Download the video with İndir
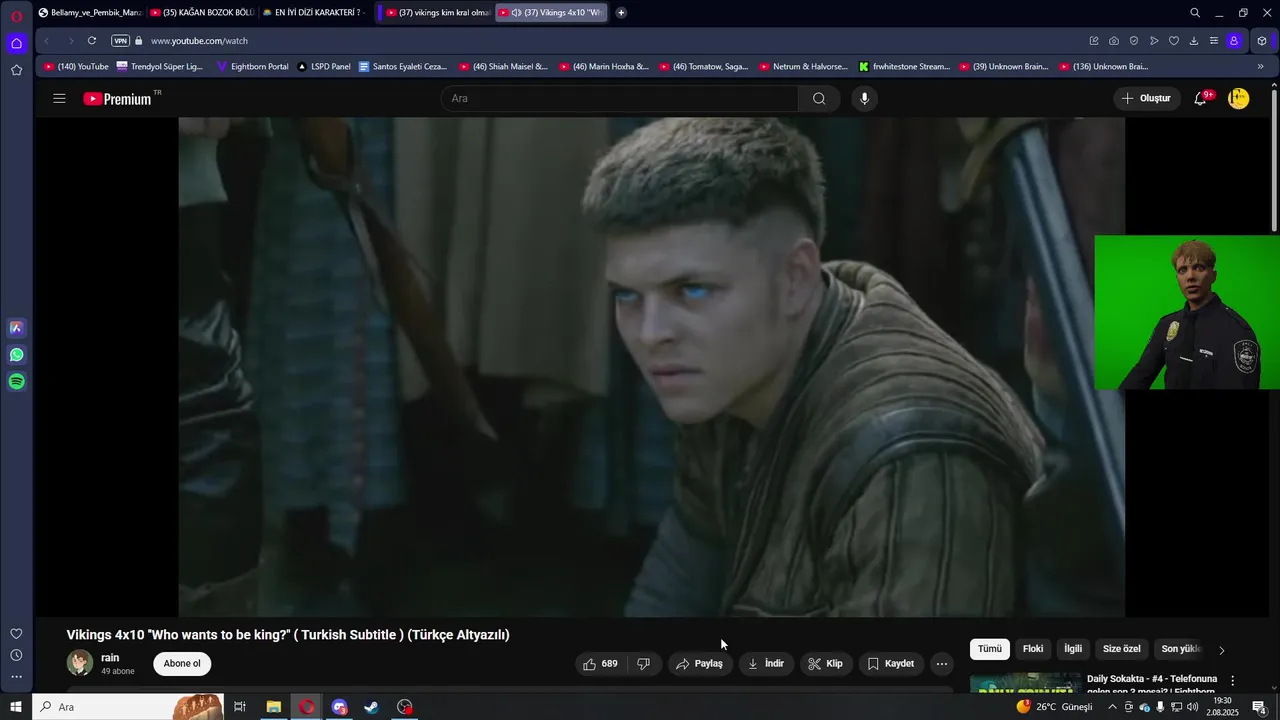The height and width of the screenshot is (720, 1280). pyautogui.click(x=766, y=664)
